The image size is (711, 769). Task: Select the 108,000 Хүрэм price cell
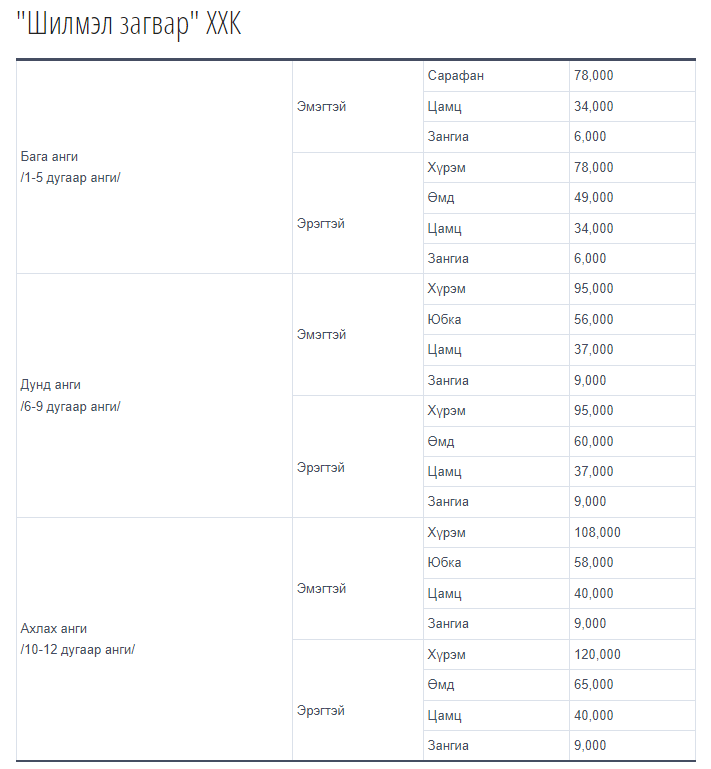pyautogui.click(x=633, y=533)
